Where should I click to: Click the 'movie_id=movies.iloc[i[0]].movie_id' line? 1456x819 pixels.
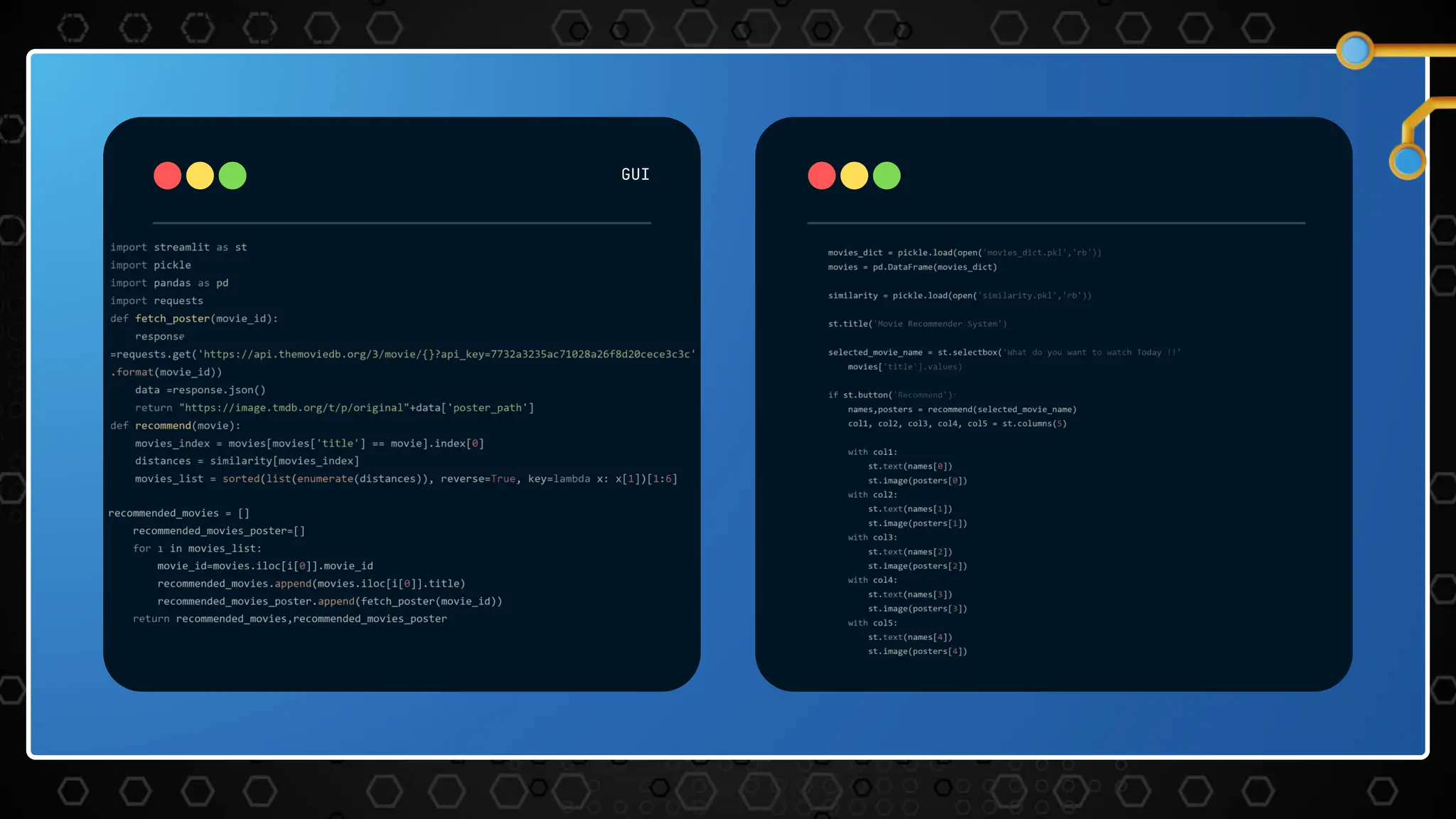coord(265,566)
